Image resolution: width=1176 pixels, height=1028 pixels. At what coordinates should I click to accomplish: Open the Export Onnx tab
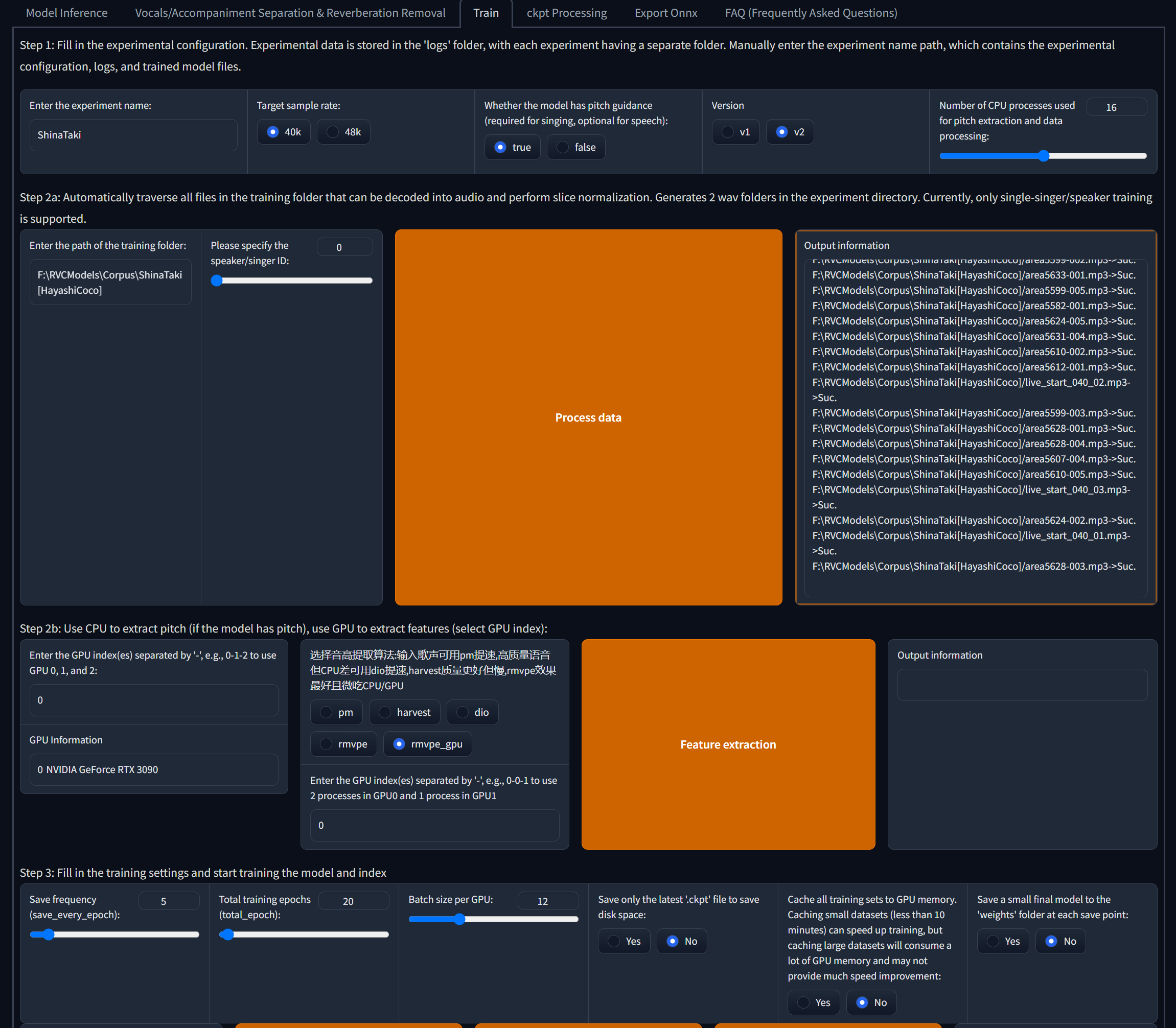point(666,13)
